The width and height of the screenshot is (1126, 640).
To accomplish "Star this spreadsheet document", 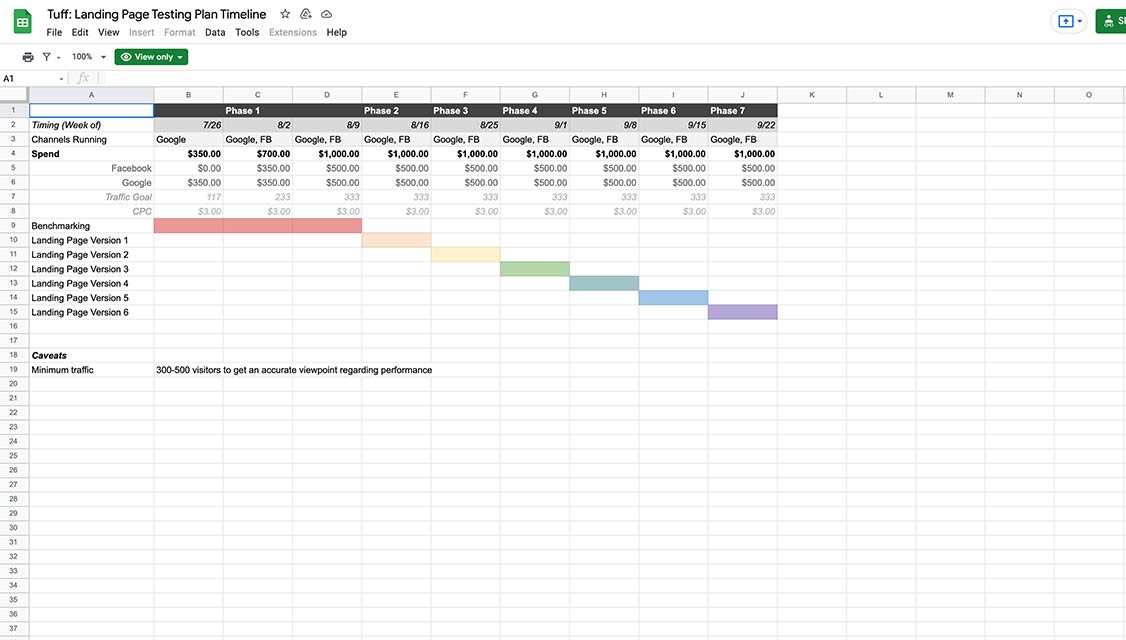I will (285, 14).
